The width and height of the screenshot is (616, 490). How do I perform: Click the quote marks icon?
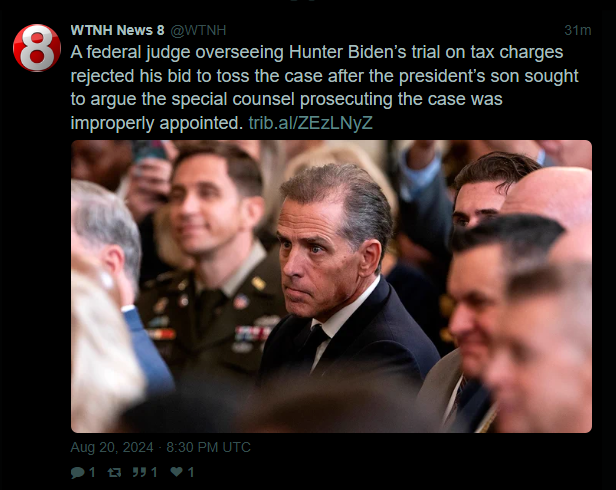point(139,472)
